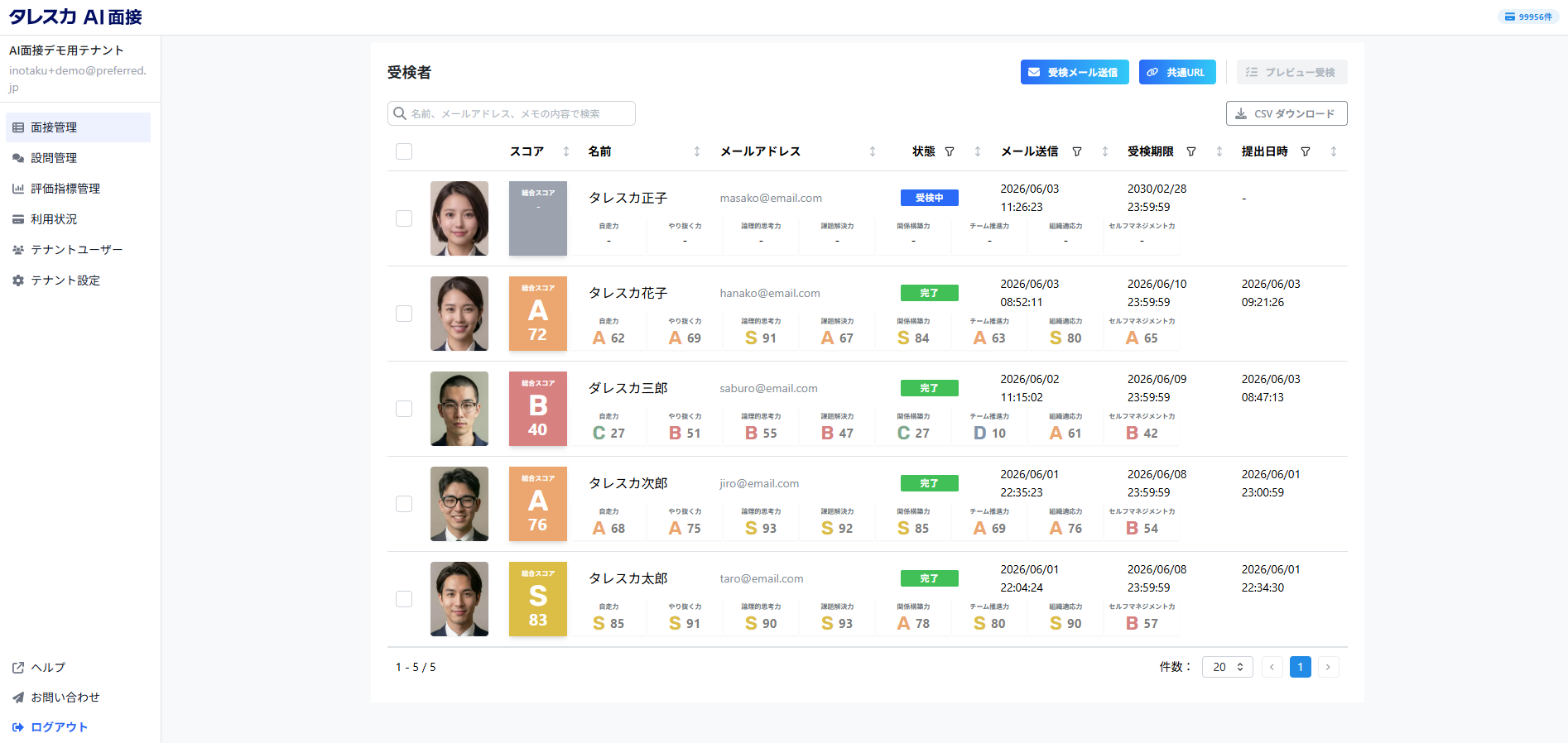
Task: Click the 設問管理 chat bubbles icon
Action: (x=18, y=158)
